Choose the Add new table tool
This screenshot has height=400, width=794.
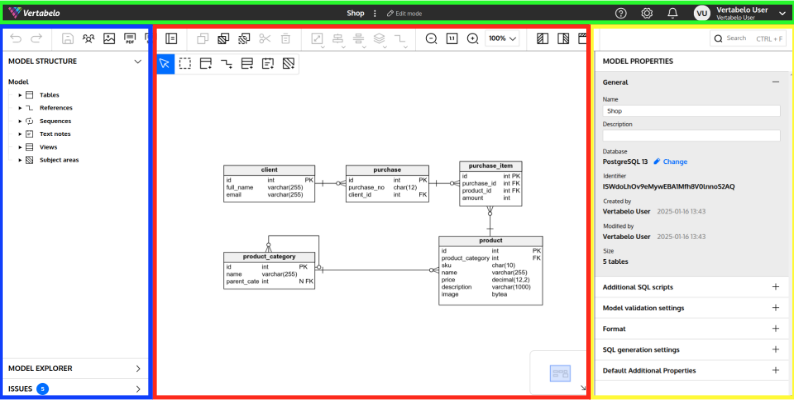click(x=206, y=64)
